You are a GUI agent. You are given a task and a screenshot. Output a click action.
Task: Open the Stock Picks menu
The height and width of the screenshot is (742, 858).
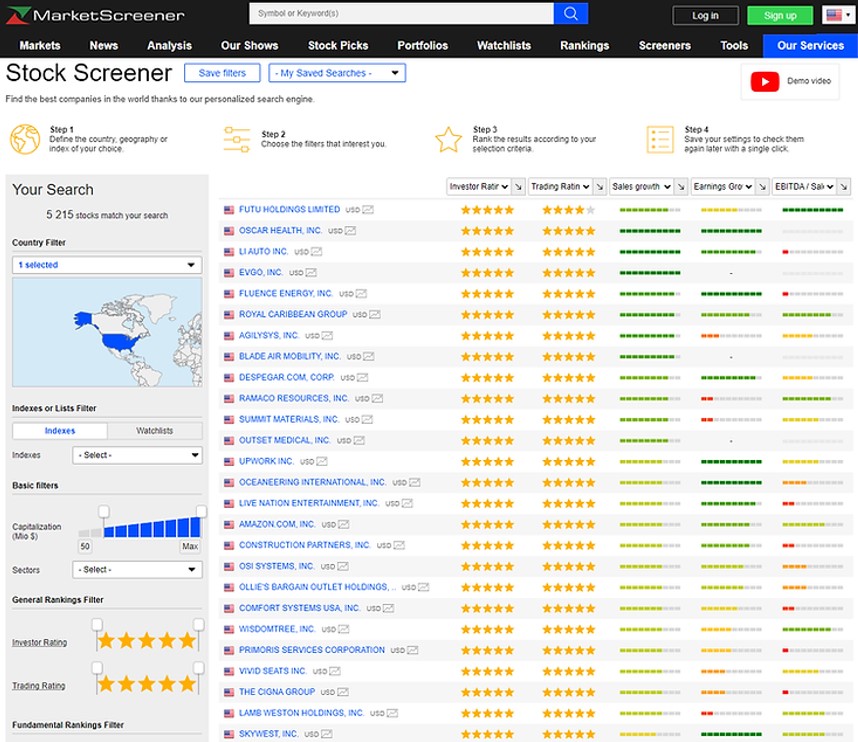pos(338,46)
